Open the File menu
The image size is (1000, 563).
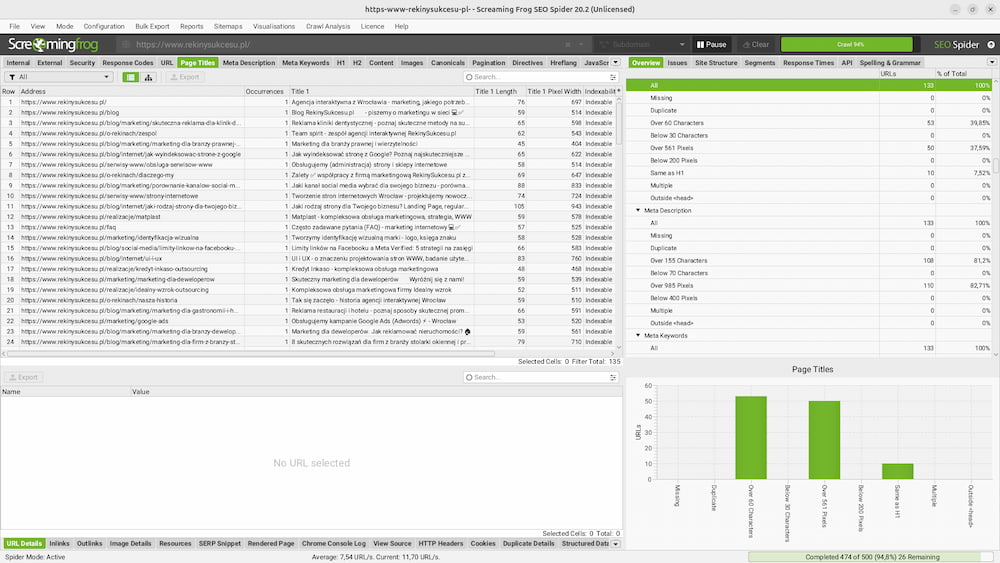click(x=14, y=26)
